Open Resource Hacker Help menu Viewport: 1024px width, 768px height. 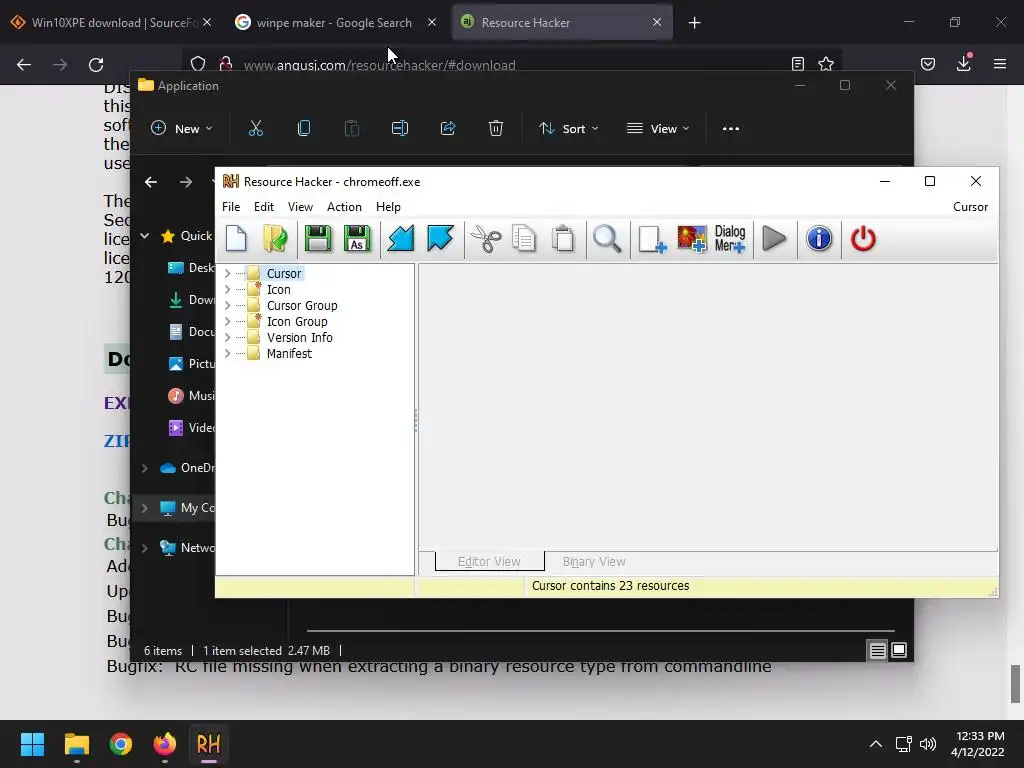click(388, 207)
